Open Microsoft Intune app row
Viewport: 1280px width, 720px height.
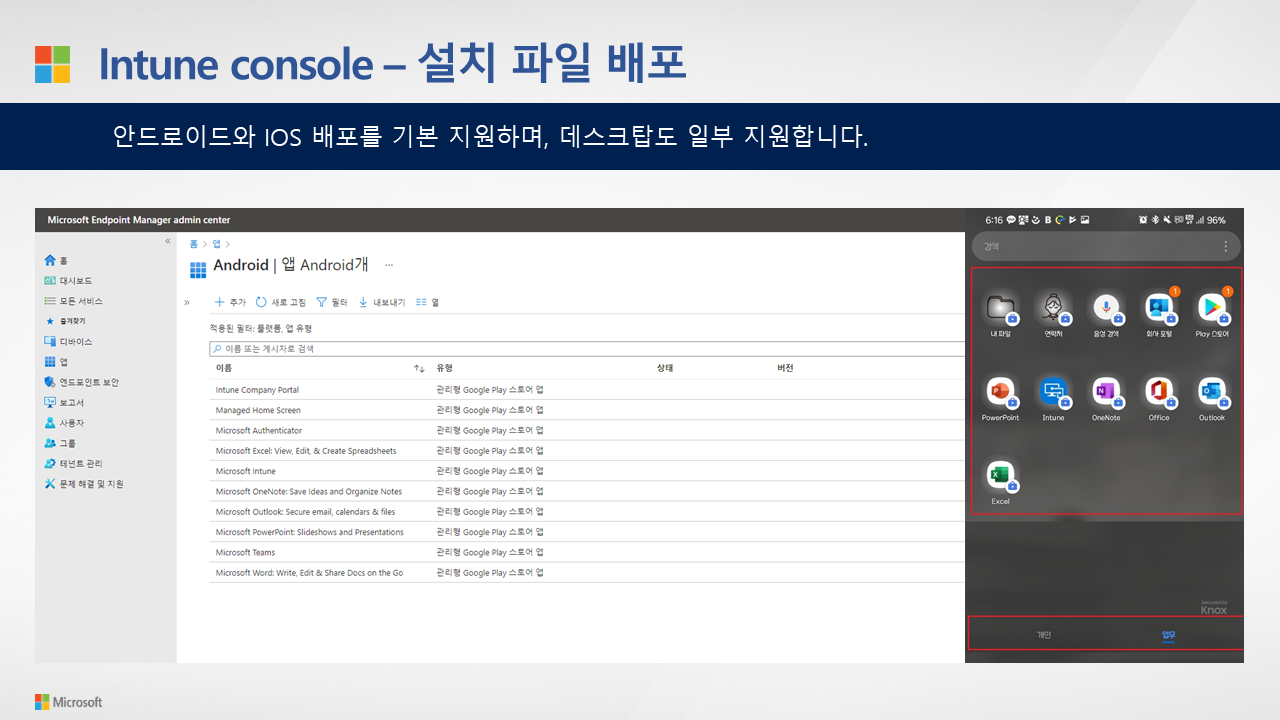(587, 471)
